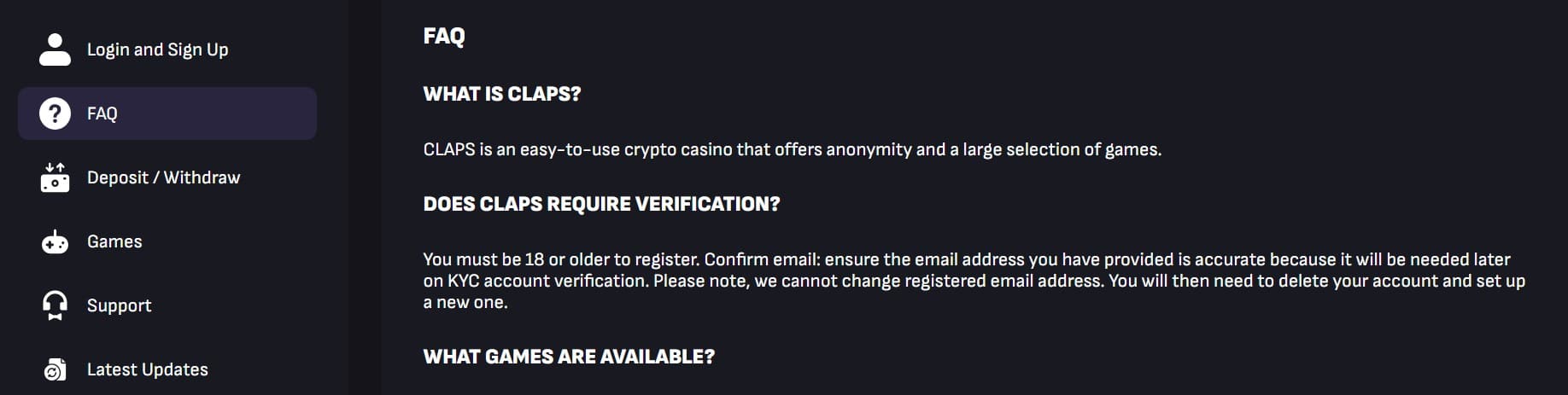Click the FAQ page title
1568x395 pixels.
tap(444, 36)
